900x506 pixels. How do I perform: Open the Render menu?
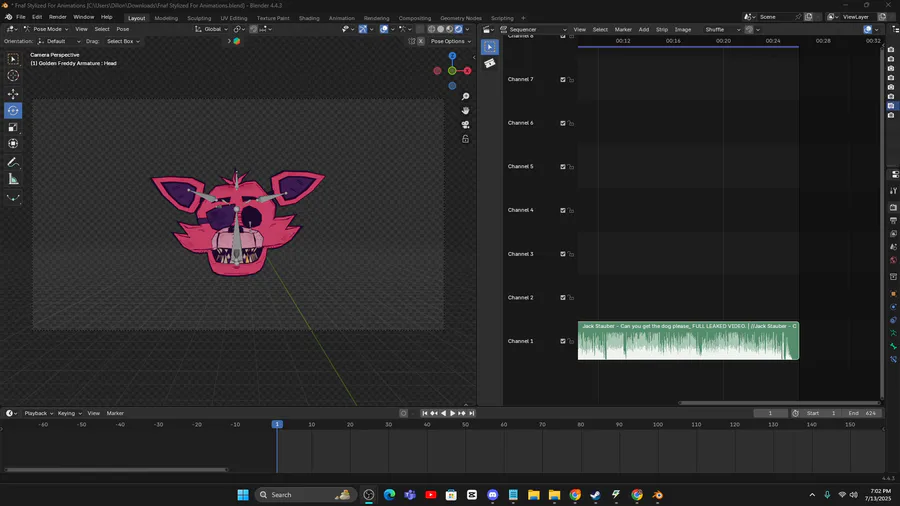[57, 17]
